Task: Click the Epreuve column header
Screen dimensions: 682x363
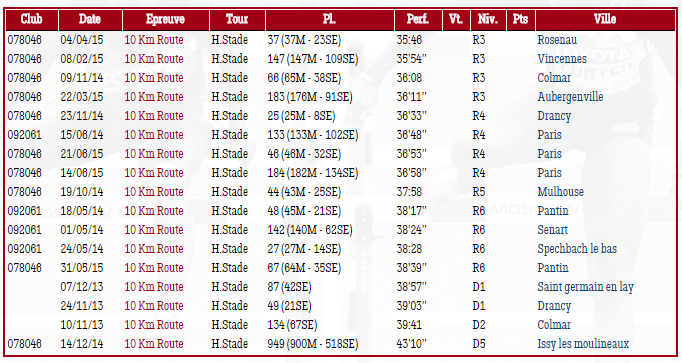Action: pyautogui.click(x=165, y=20)
